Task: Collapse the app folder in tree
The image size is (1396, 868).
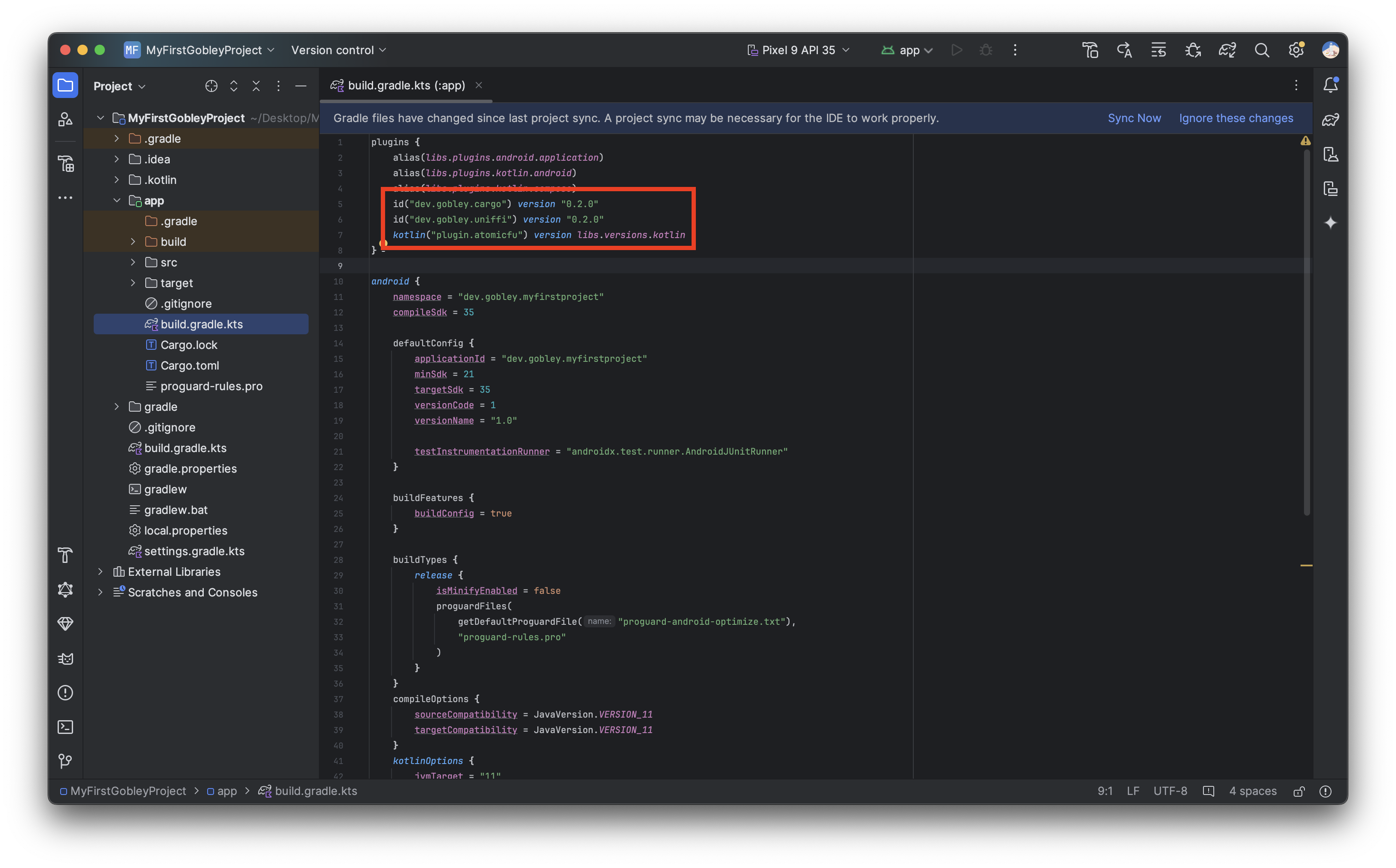Action: pyautogui.click(x=116, y=200)
